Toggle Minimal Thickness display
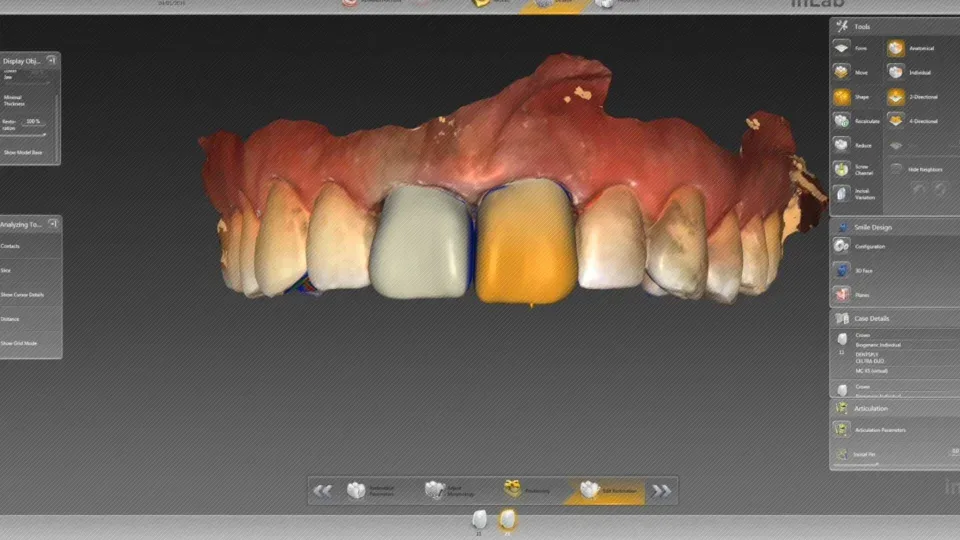 pyautogui.click(x=15, y=100)
